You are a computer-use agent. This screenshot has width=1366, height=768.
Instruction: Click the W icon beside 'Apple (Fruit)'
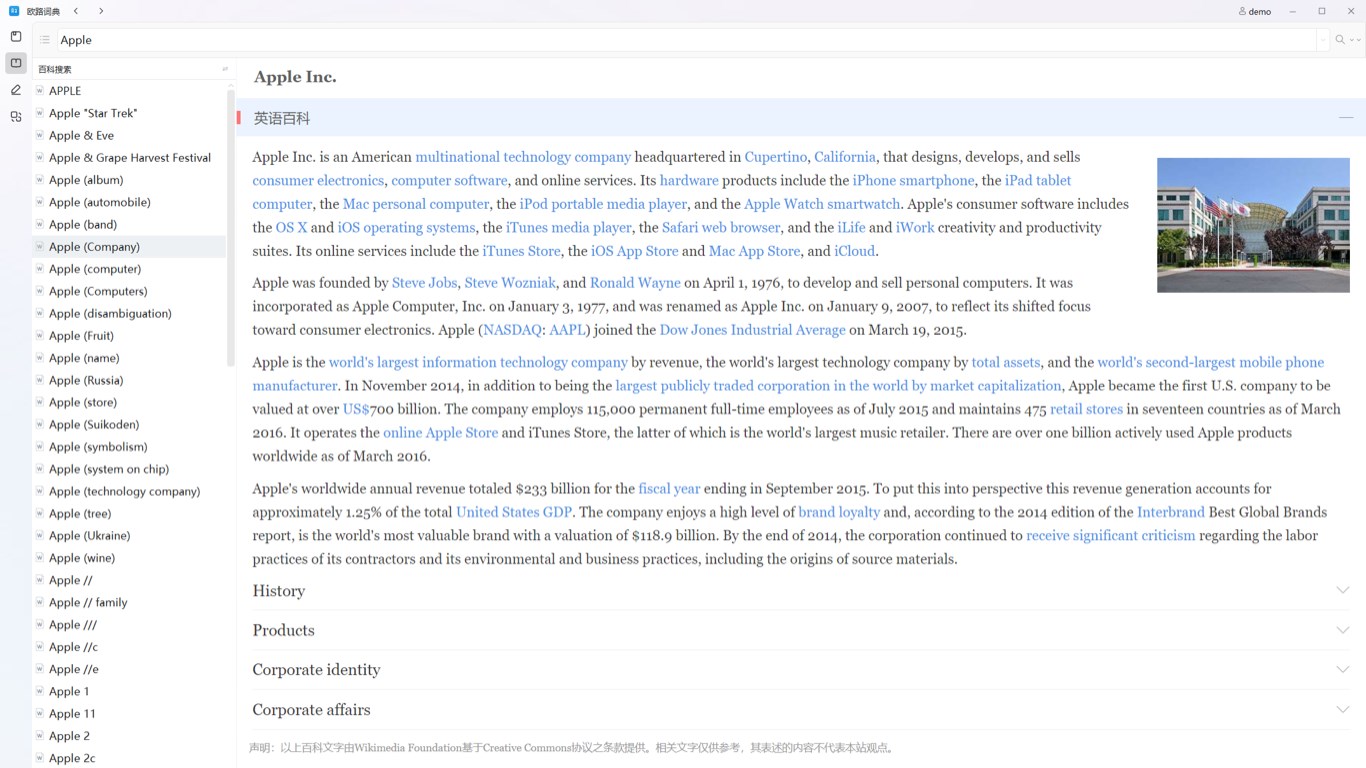pyautogui.click(x=38, y=335)
